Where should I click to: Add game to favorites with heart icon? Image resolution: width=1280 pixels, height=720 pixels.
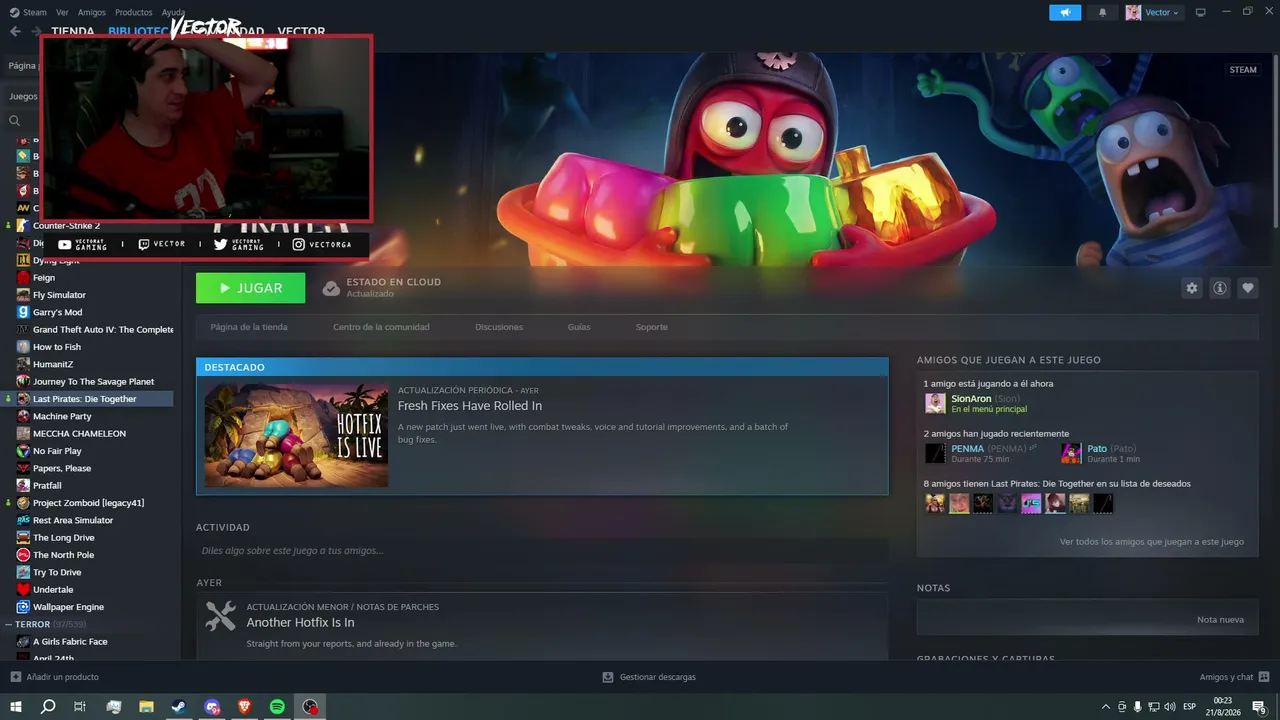click(x=1248, y=288)
